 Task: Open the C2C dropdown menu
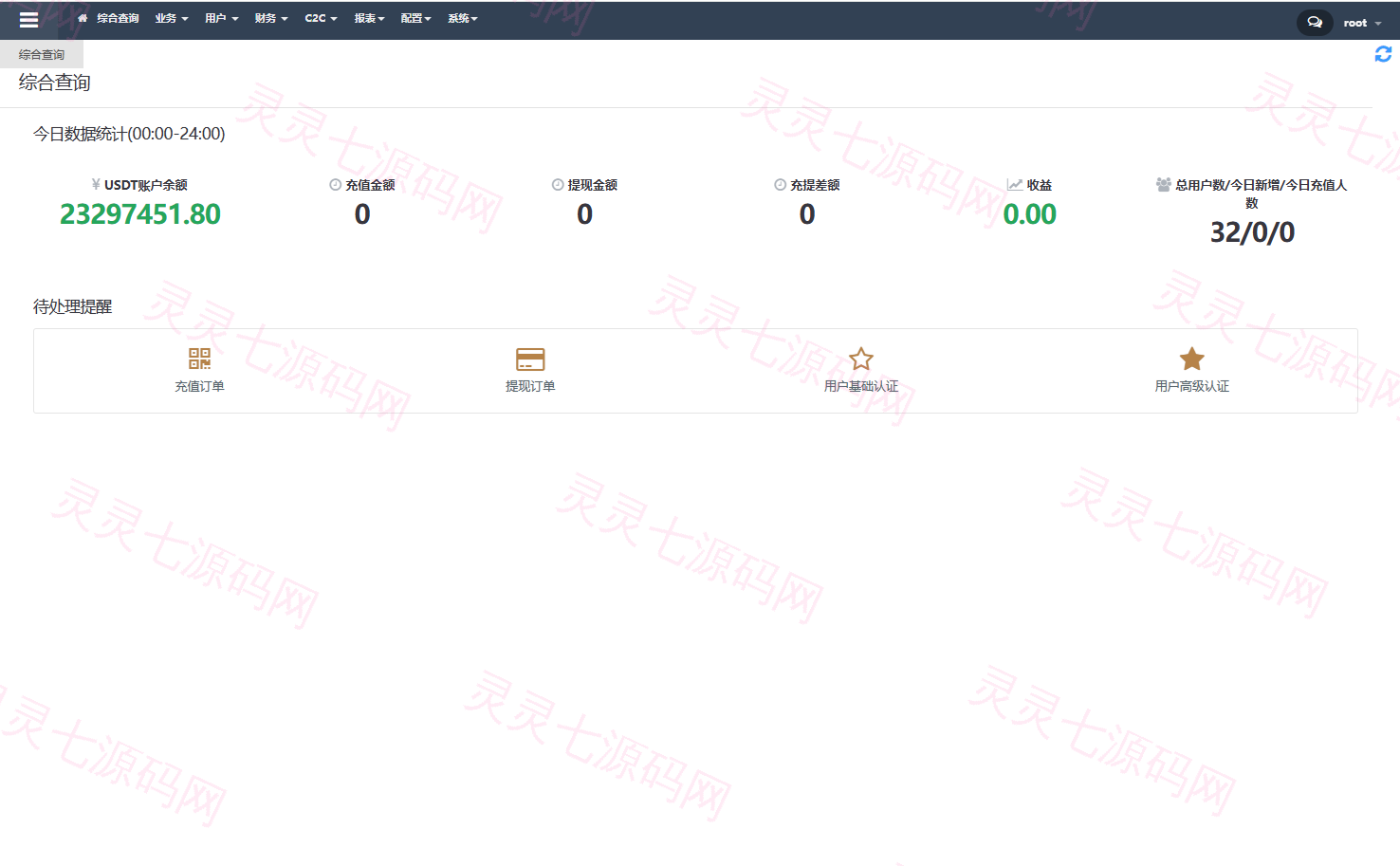(321, 18)
